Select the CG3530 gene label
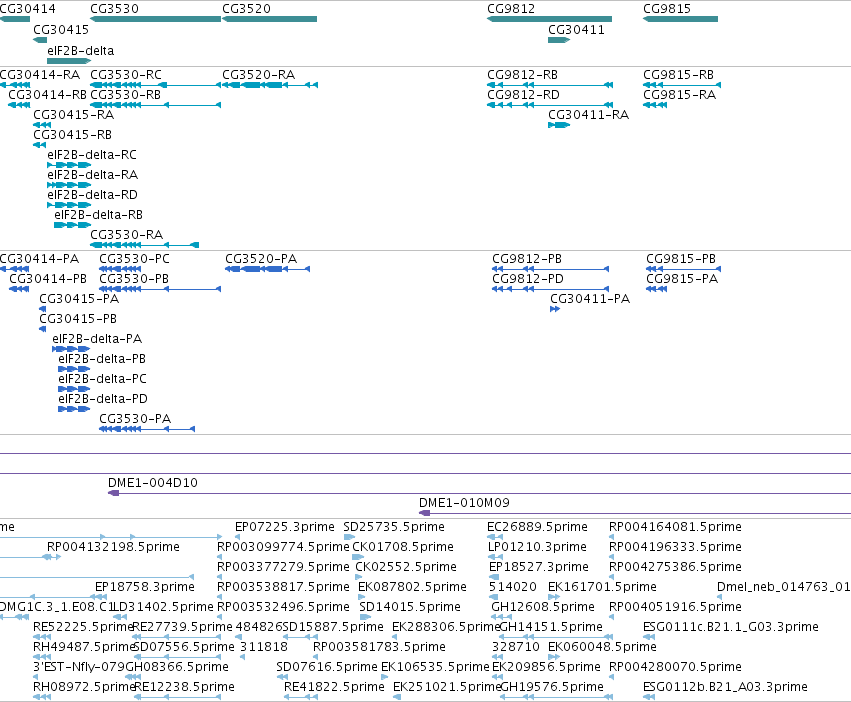Screen dimensions: 851x702 coord(115,9)
